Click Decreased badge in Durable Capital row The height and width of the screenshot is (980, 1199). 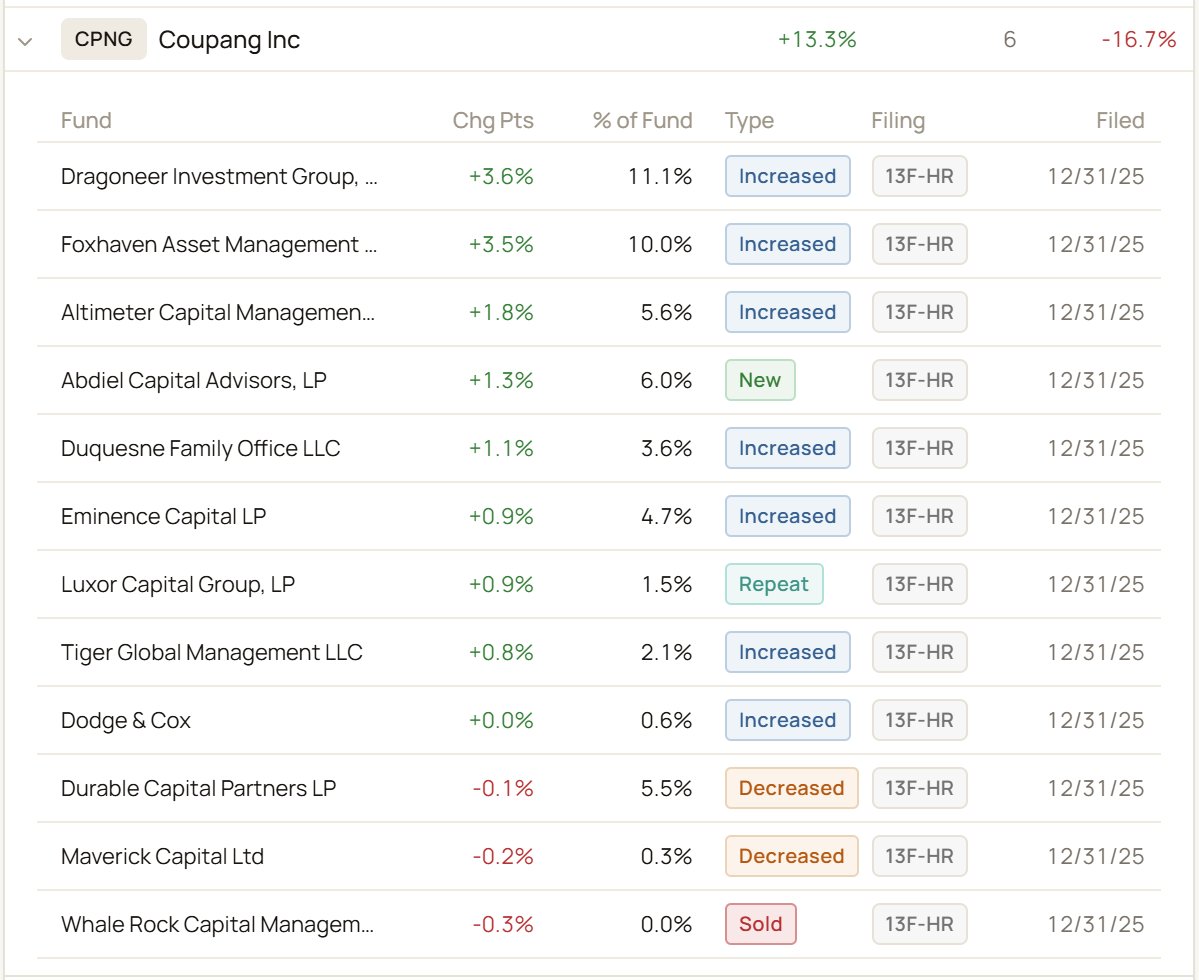point(791,788)
